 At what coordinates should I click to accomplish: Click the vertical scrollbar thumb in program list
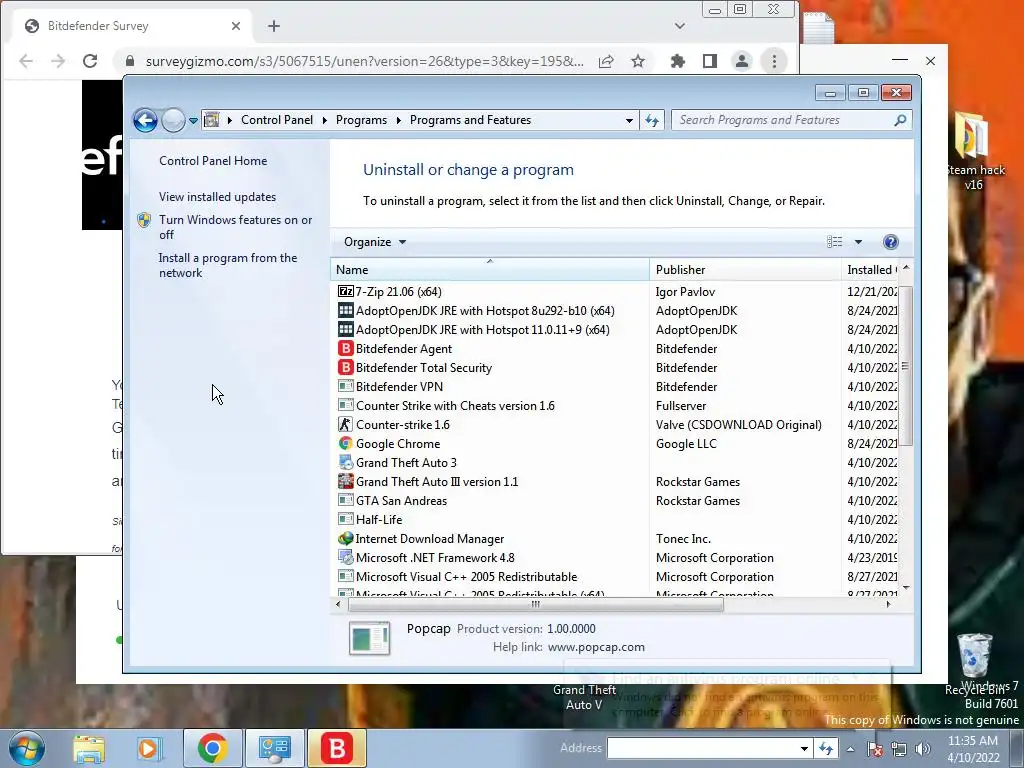[x=905, y=366]
